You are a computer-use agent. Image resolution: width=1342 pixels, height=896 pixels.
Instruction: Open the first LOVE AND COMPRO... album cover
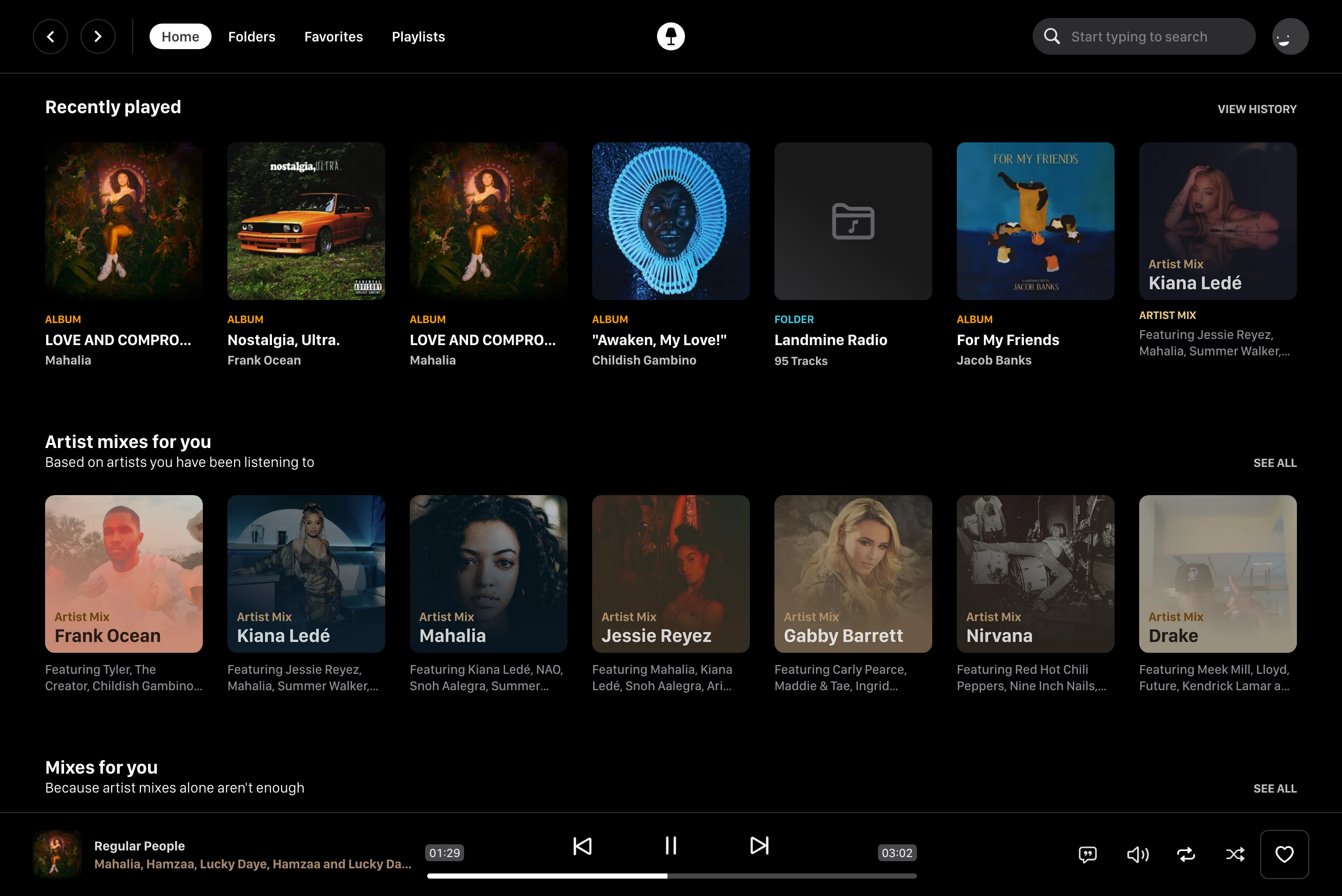pyautogui.click(x=123, y=221)
